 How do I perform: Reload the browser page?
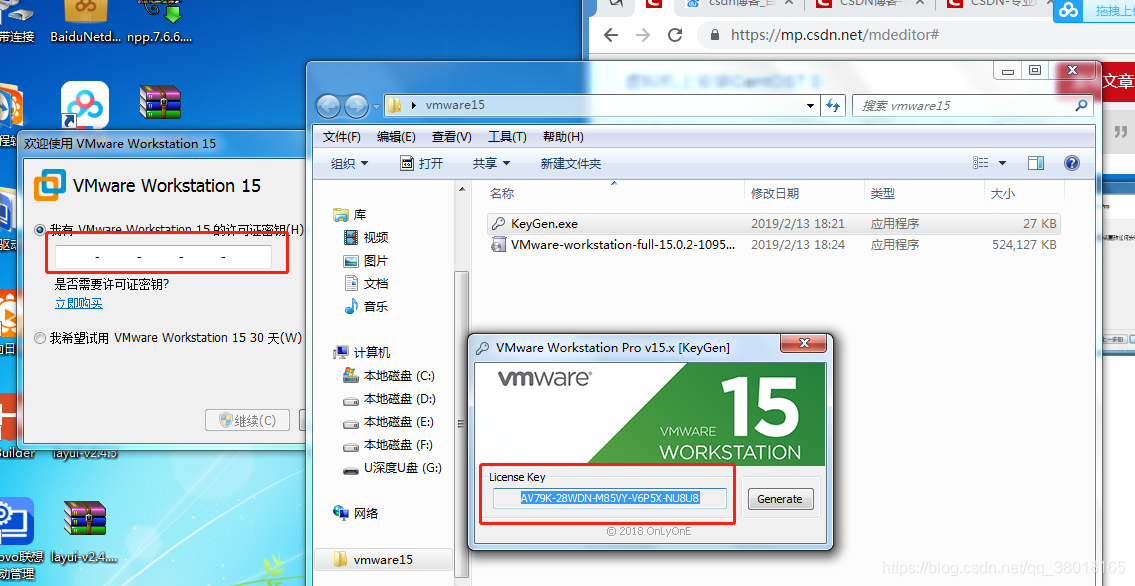point(675,35)
